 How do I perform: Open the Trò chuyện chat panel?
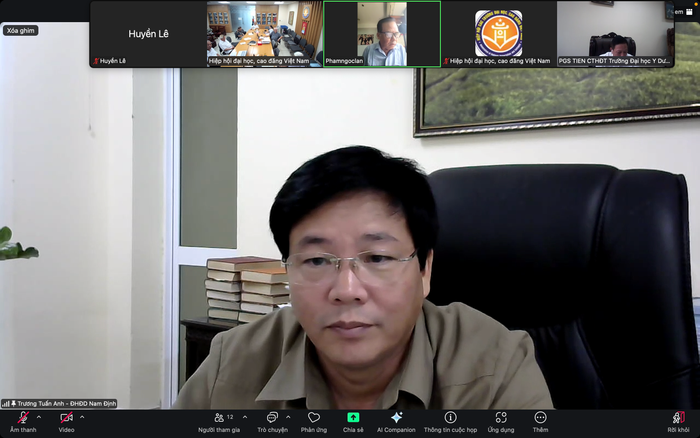272,422
